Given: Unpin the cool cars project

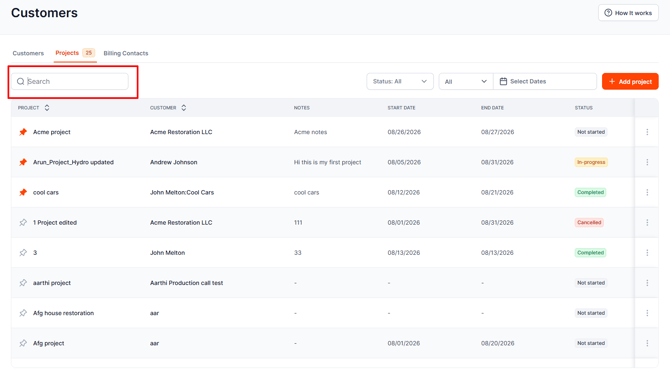Looking at the screenshot, I should 23,192.
